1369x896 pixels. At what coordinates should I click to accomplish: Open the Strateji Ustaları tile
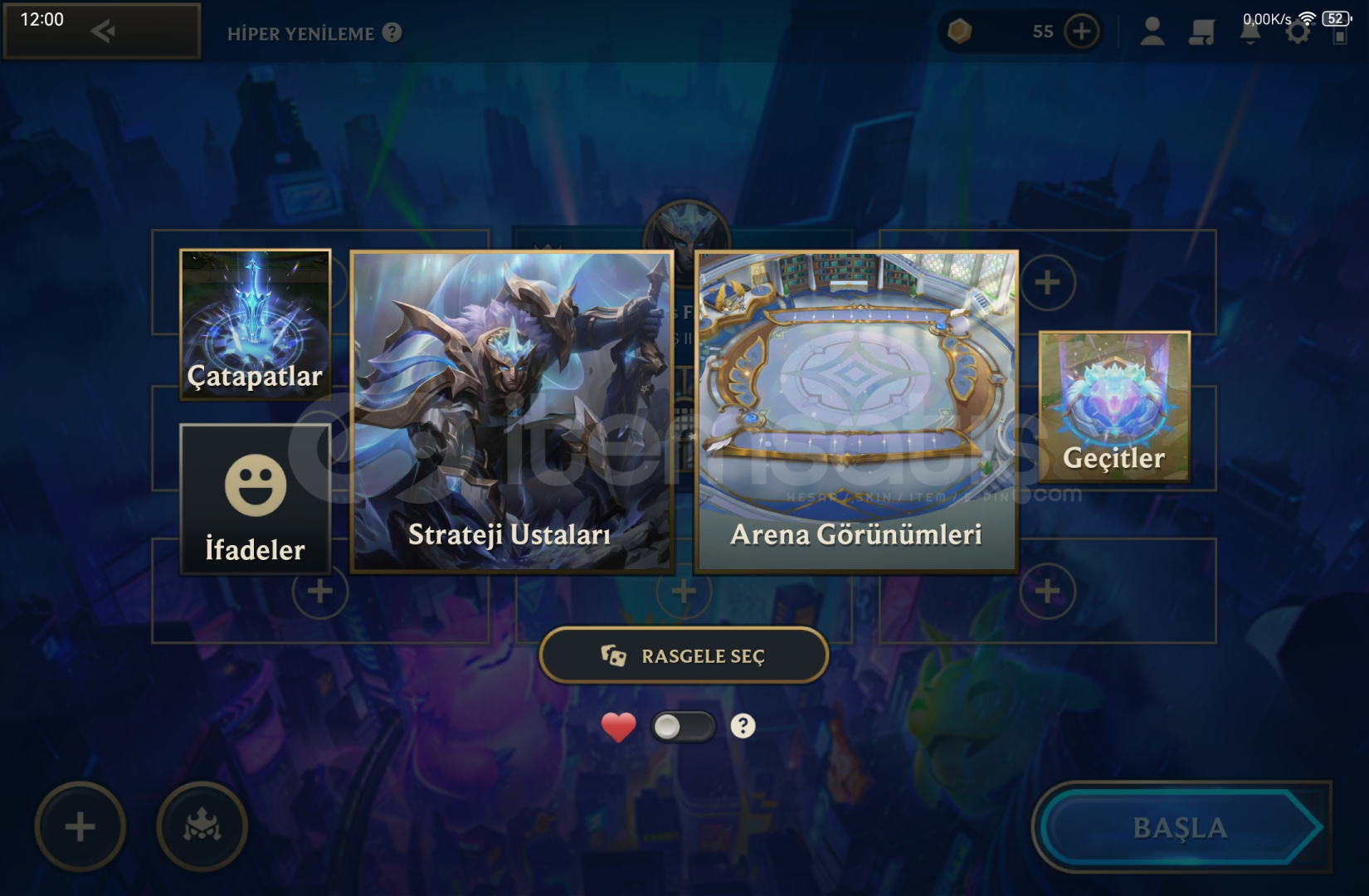(x=512, y=411)
